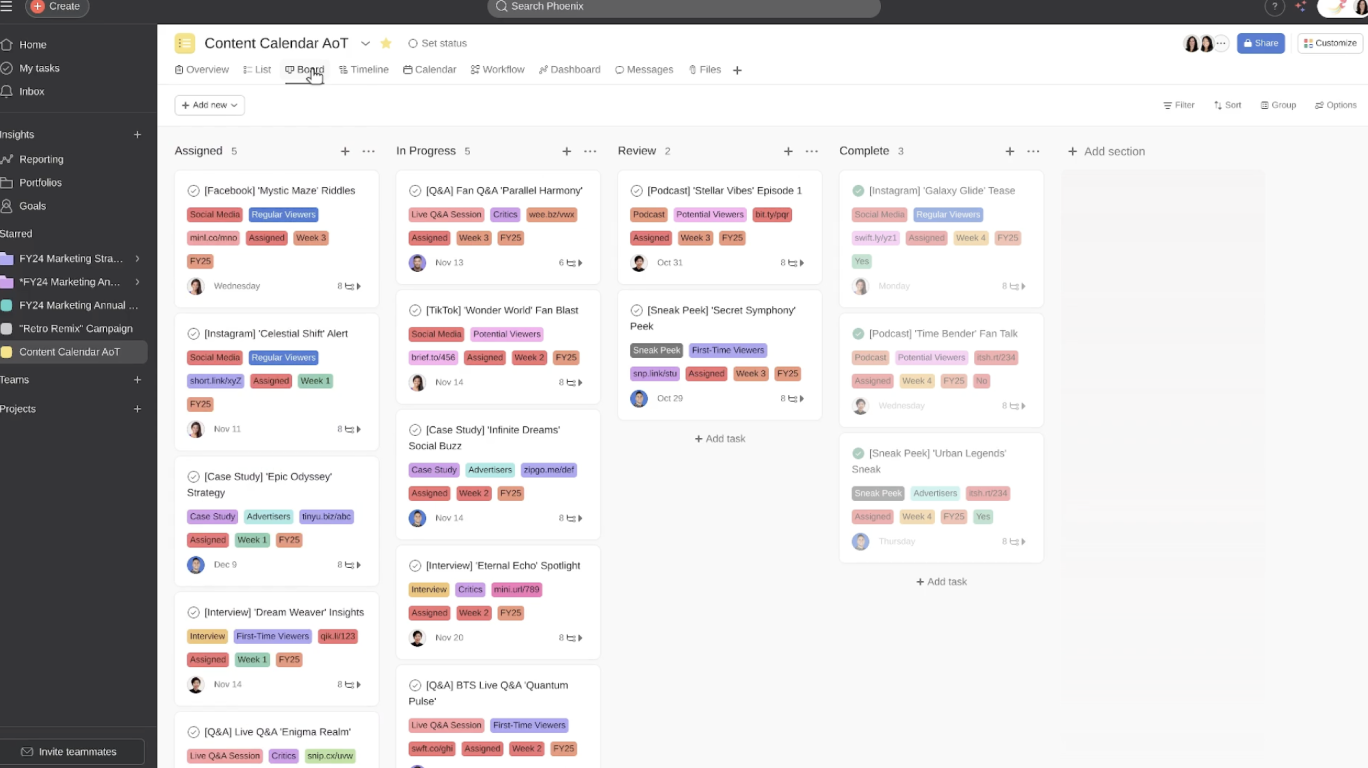
Task: Open the Add new dropdown
Action: click(208, 104)
